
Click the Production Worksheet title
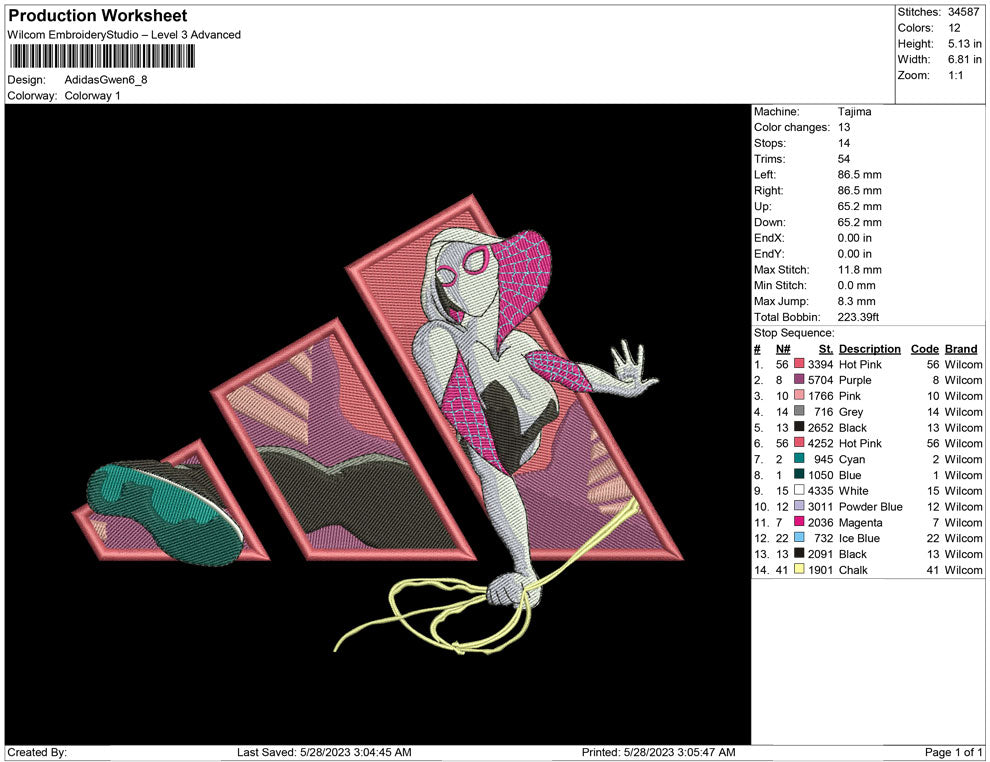click(x=98, y=16)
